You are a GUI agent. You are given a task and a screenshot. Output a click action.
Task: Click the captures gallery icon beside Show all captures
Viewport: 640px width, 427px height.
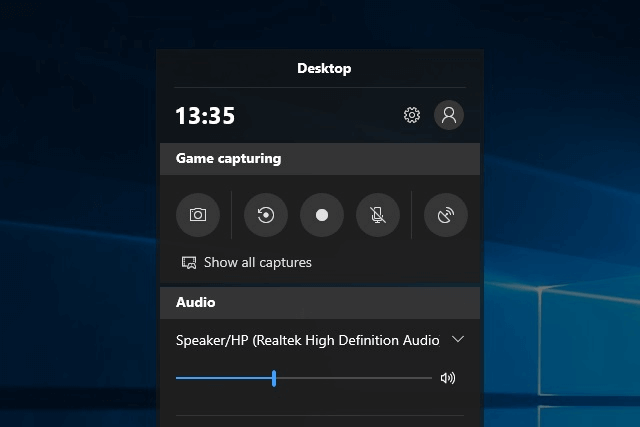(x=189, y=262)
